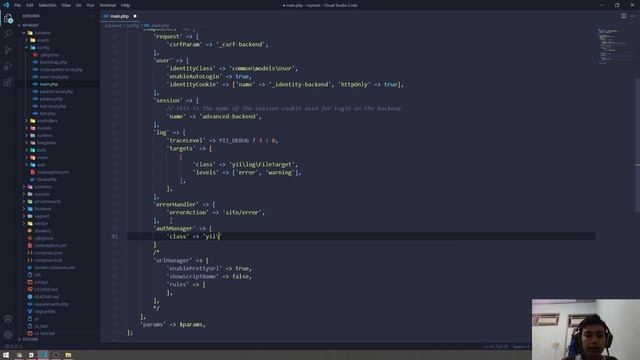Open the Manage gear icon

coord(8,335)
